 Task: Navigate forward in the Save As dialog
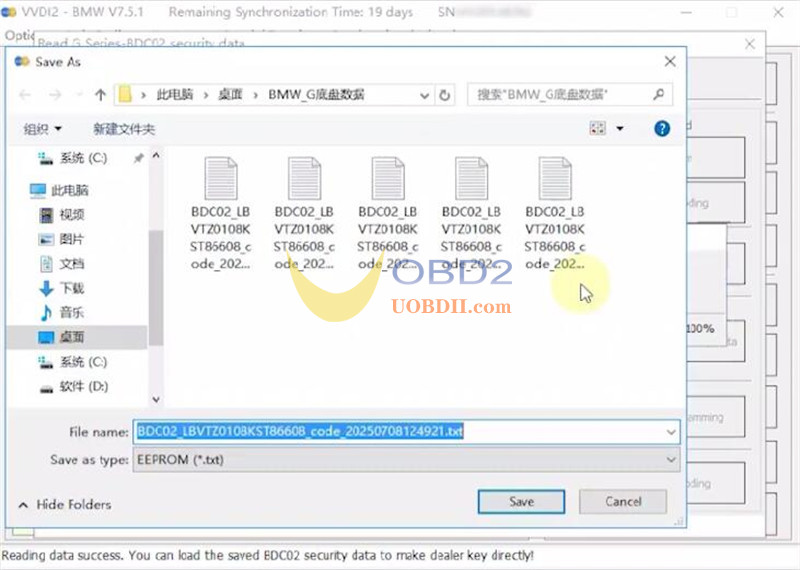[x=55, y=94]
